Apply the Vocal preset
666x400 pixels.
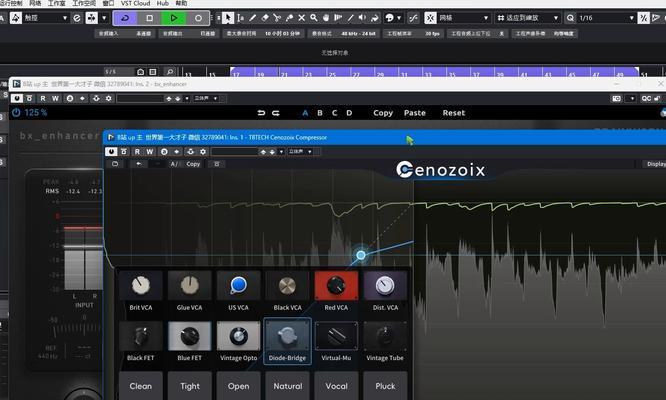(x=336, y=386)
